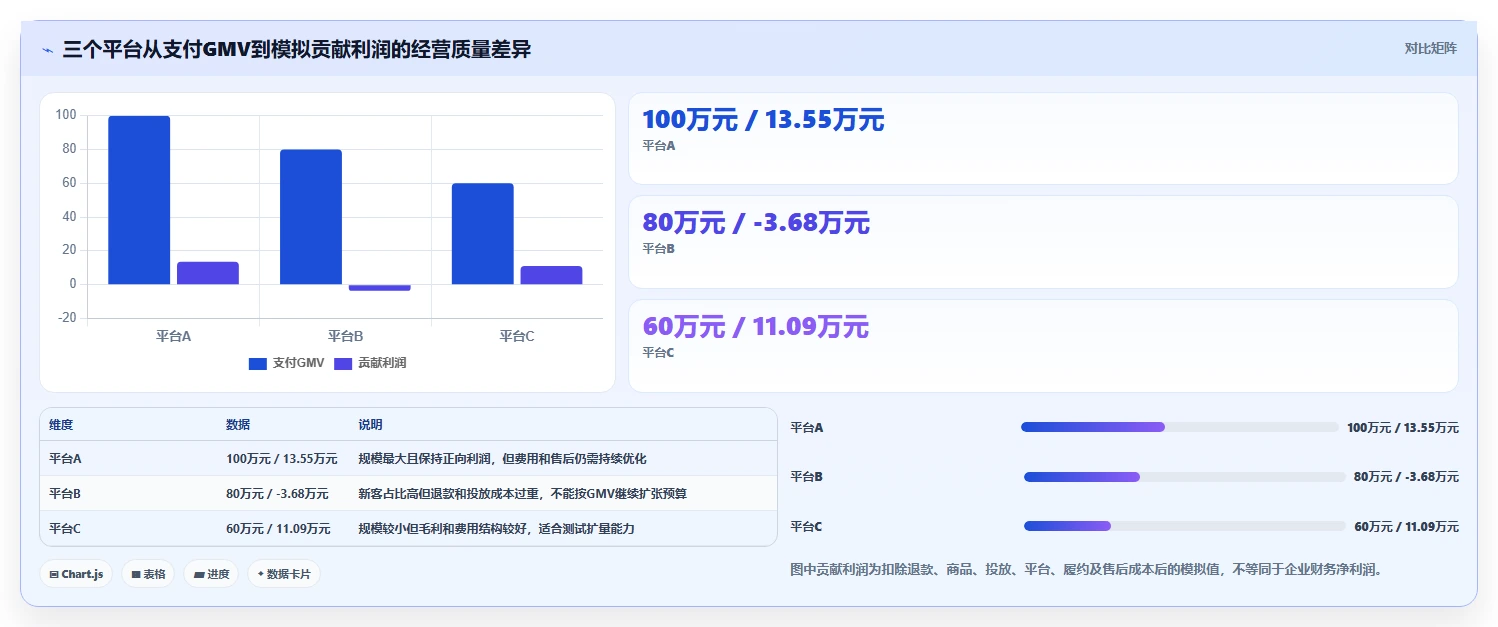Click the 平台A progress bar

(x=1179, y=427)
